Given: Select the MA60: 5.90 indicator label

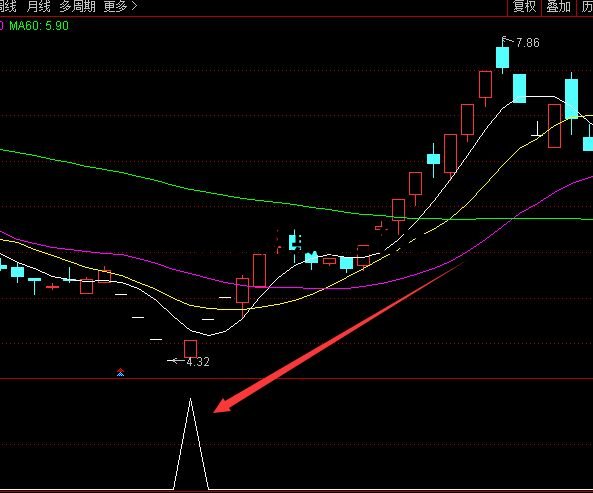Looking at the screenshot, I should (39, 26).
